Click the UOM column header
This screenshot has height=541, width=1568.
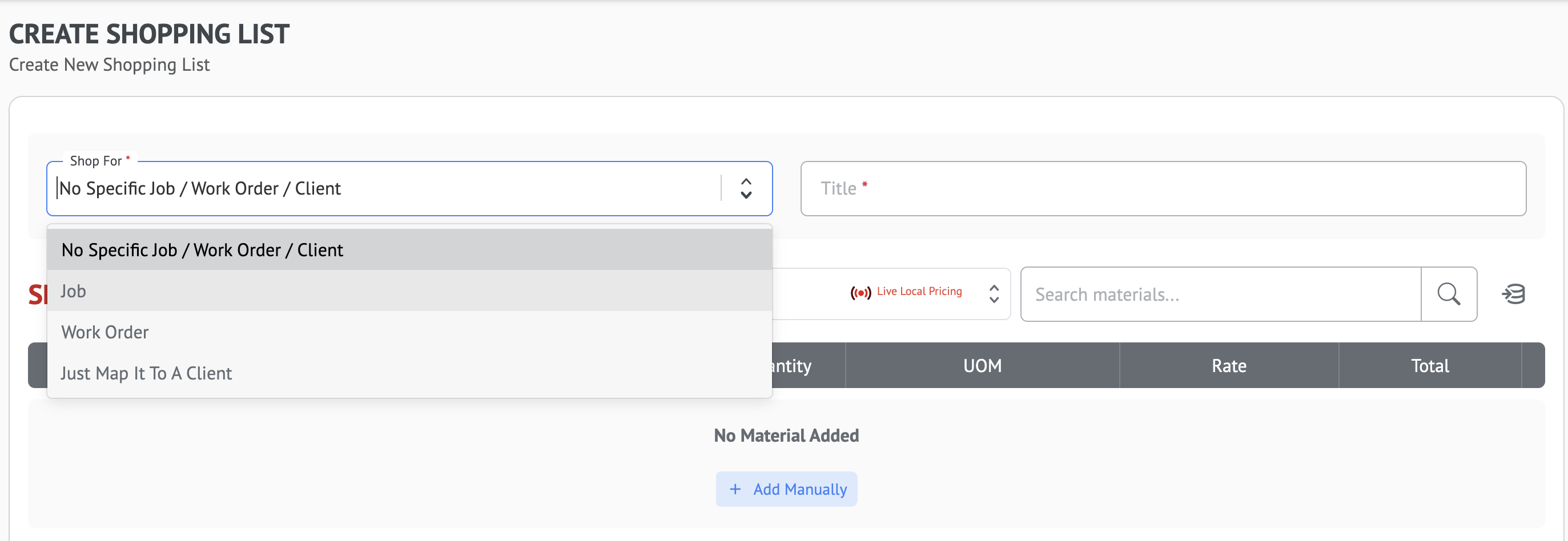click(982, 366)
